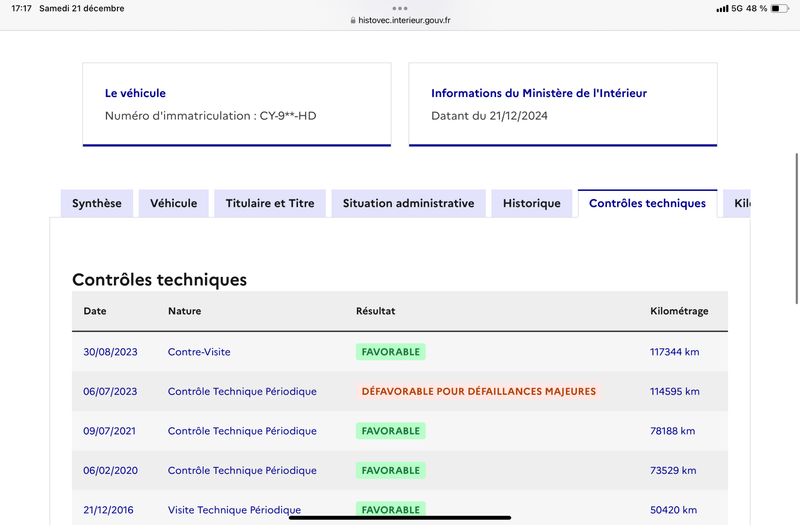
Task: Click DÉFAVORABLE POUR DÉFAILLANCES MAJEURES badge
Action: coord(479,391)
